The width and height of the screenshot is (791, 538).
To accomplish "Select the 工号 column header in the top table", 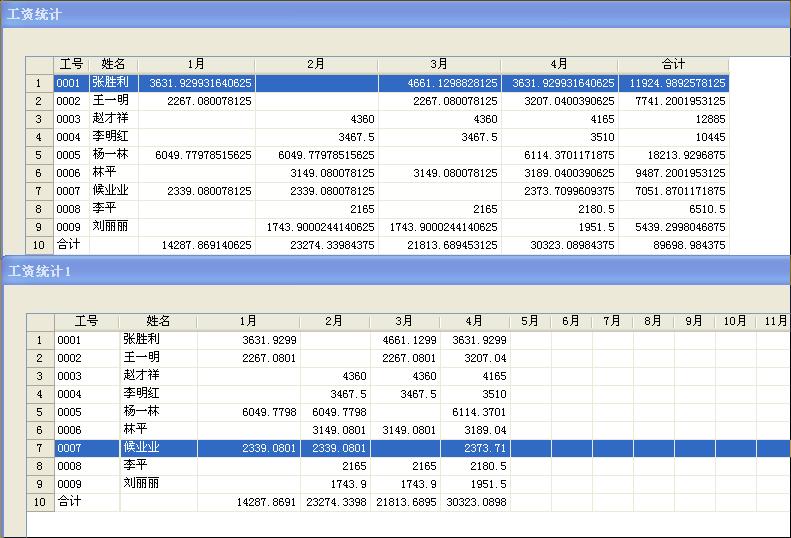I will point(71,64).
